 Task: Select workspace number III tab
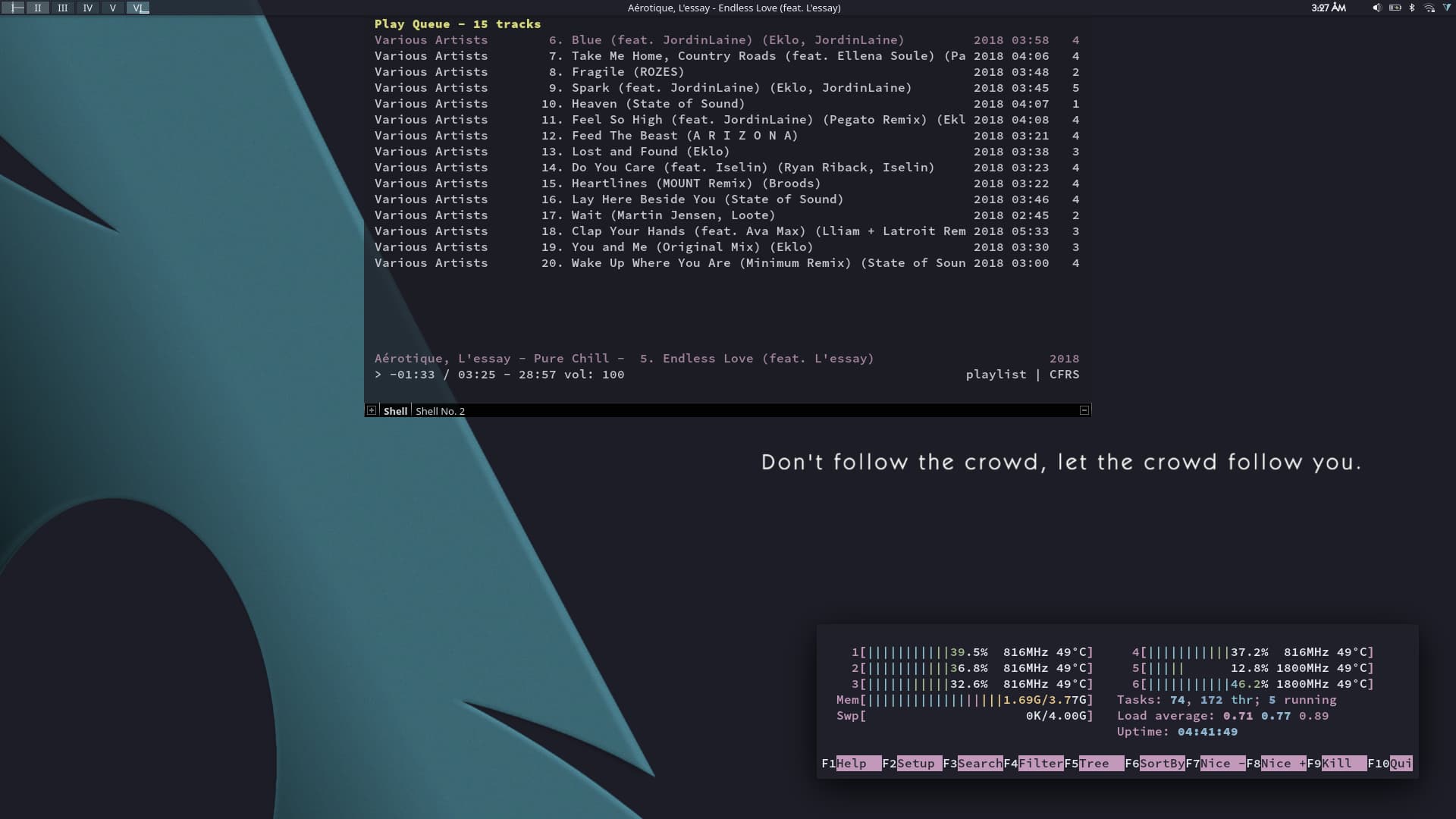[63, 8]
